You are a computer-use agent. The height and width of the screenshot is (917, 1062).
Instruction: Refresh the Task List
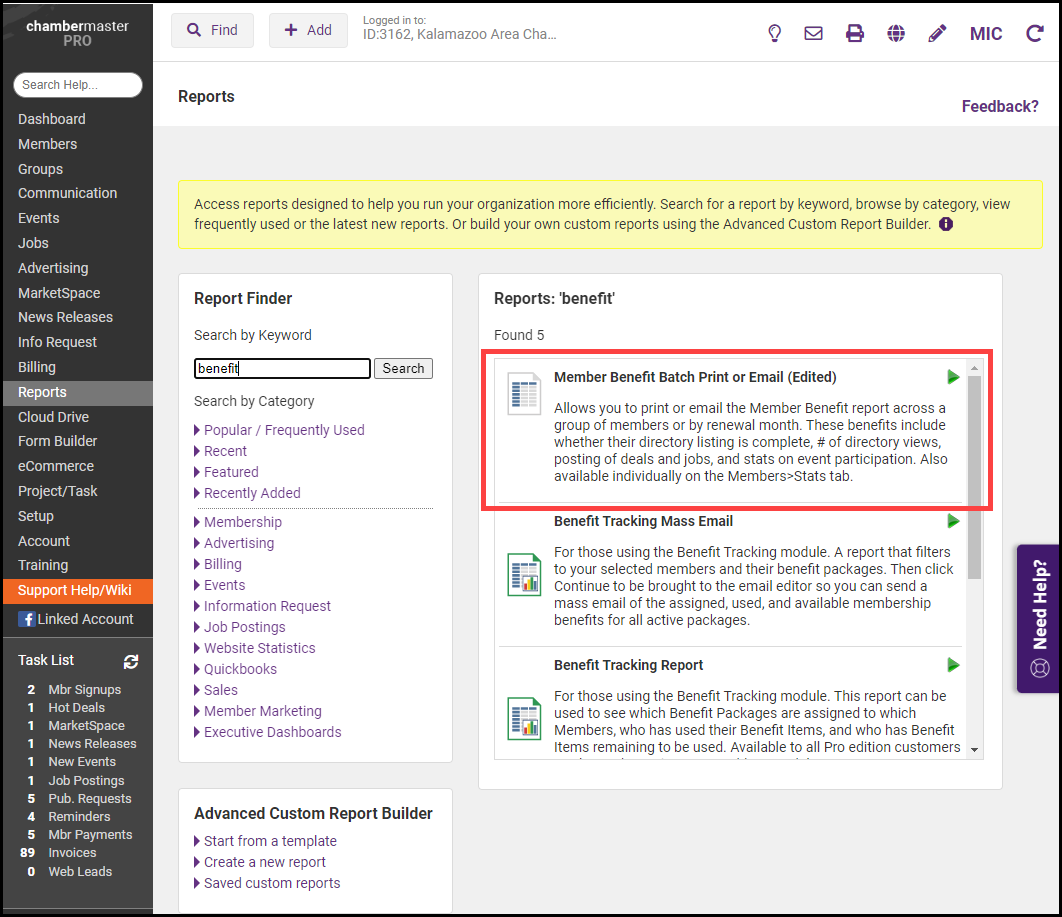point(131,661)
